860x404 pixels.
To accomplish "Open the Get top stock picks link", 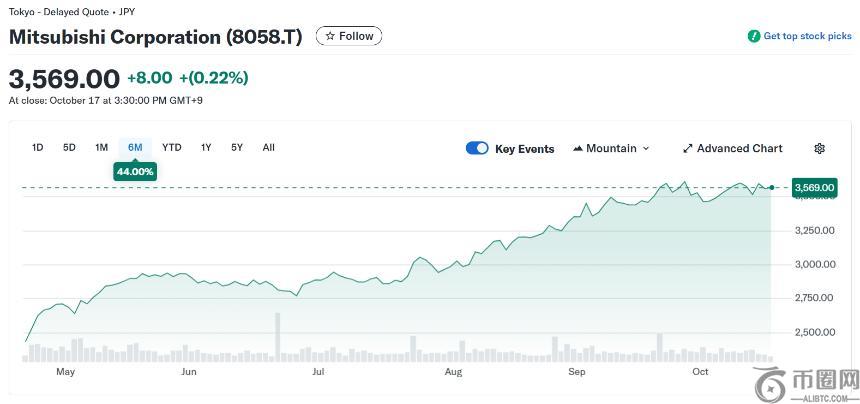I will [807, 36].
